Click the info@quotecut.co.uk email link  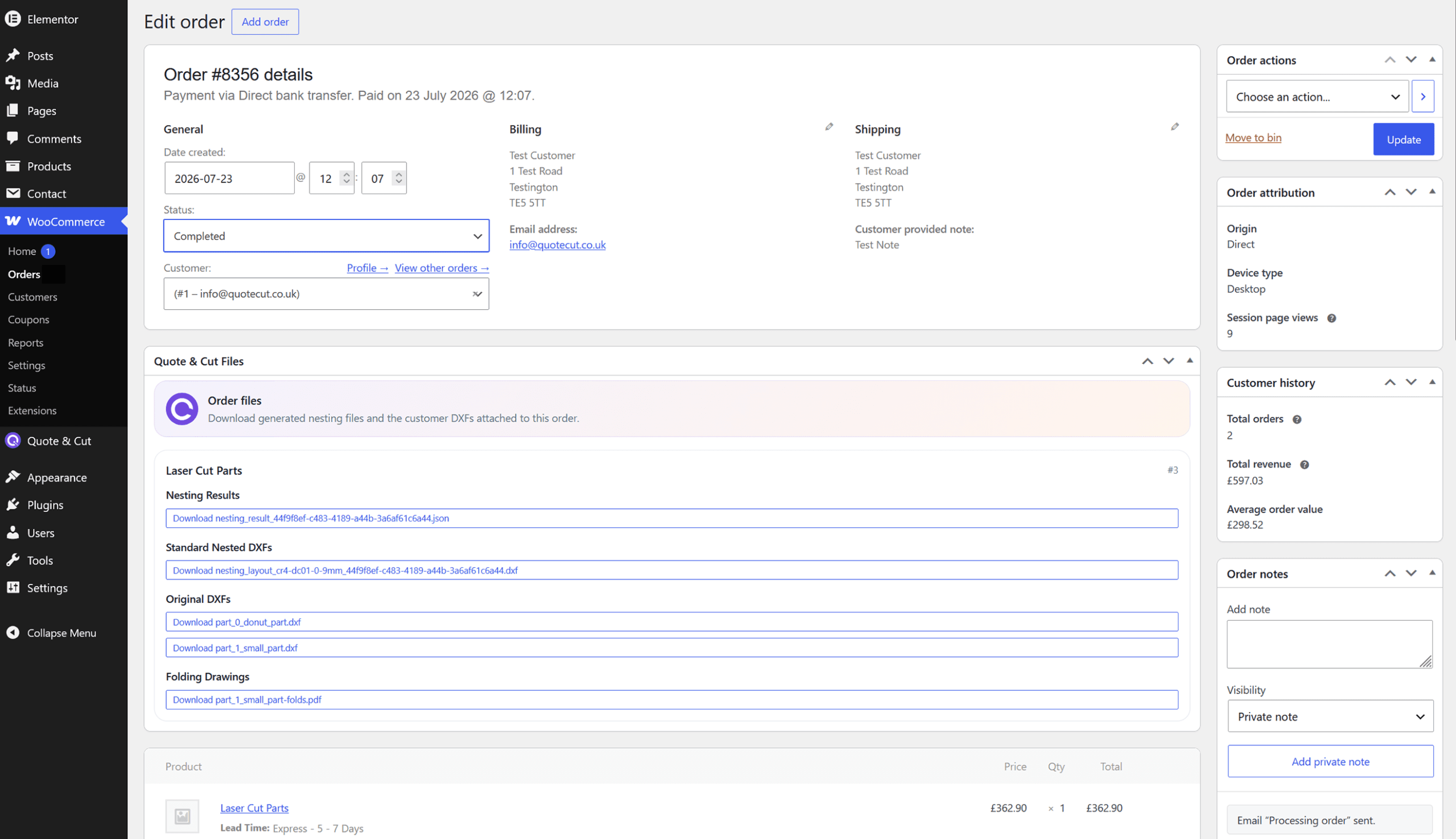[x=557, y=245]
